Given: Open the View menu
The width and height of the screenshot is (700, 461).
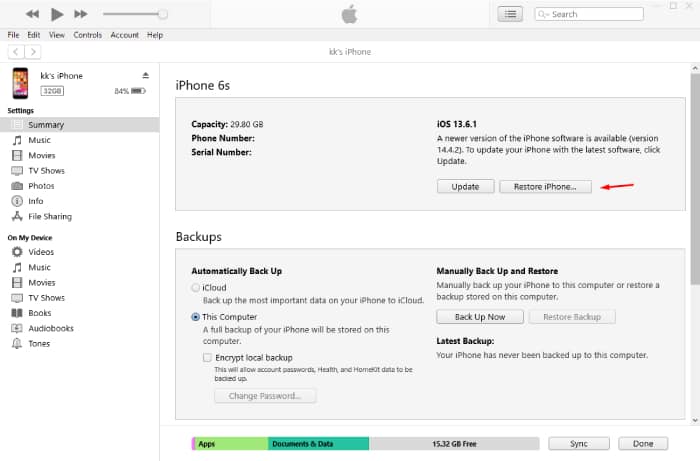Looking at the screenshot, I should (57, 35).
